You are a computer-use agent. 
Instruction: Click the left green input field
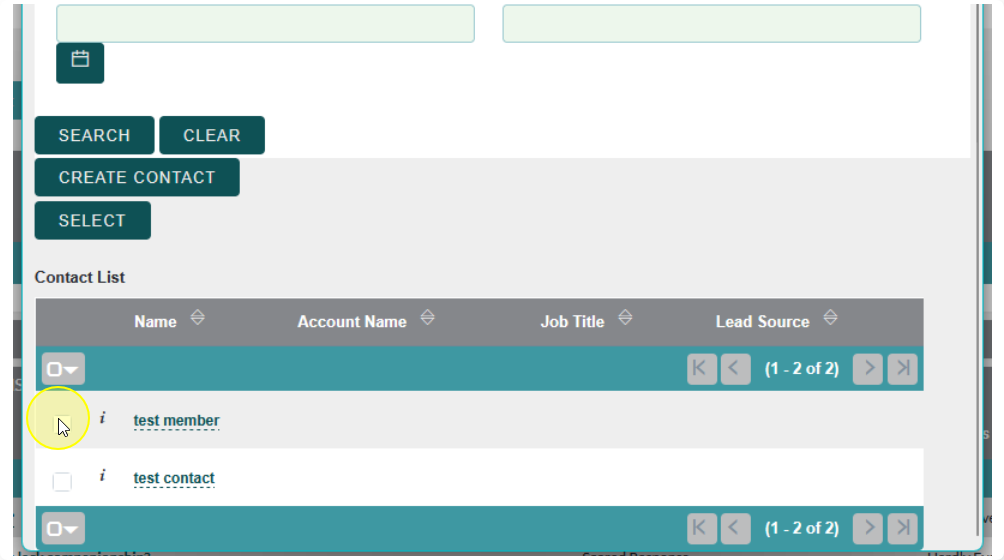pos(265,24)
